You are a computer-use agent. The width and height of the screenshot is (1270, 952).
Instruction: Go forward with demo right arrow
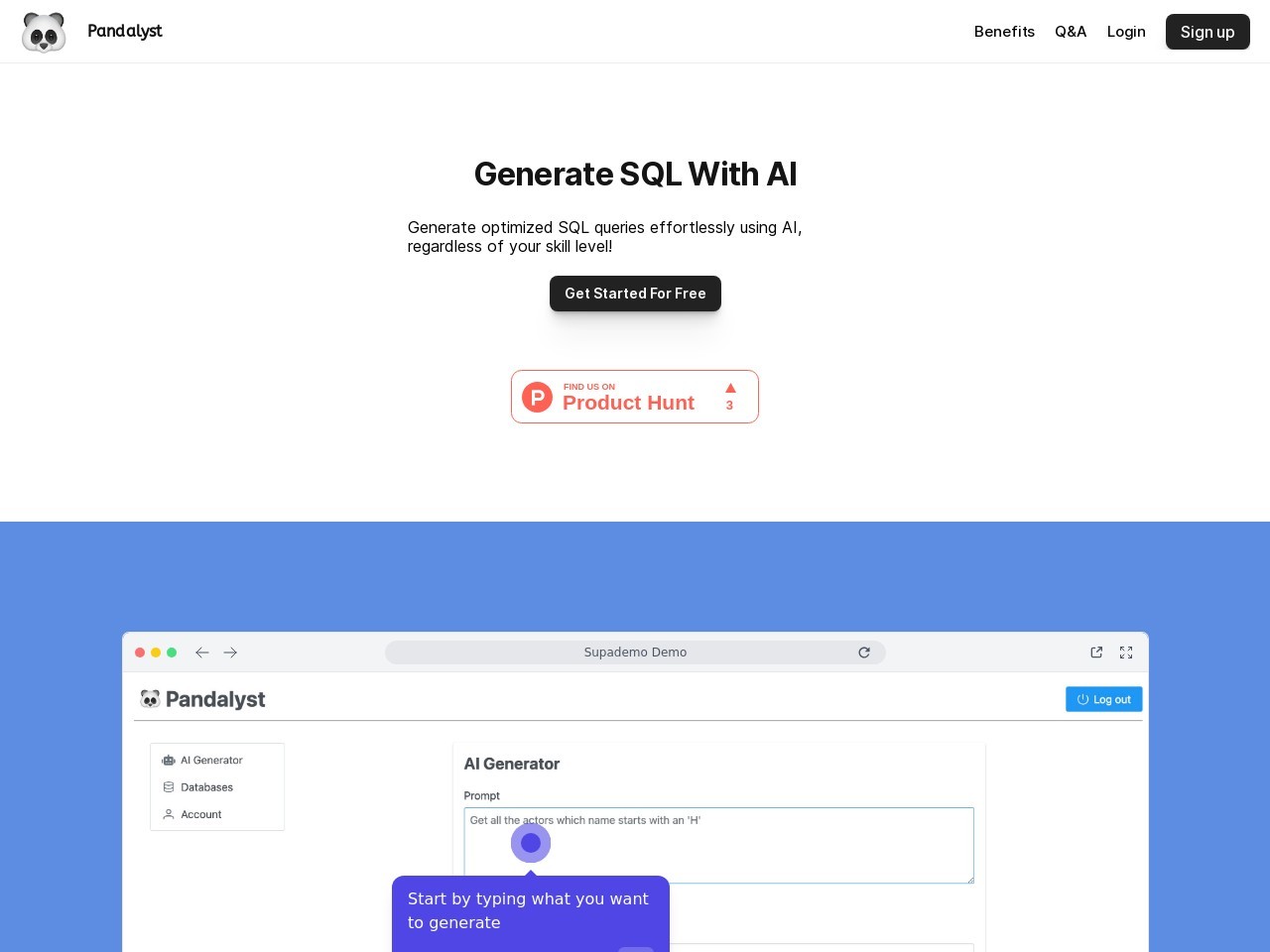(230, 653)
